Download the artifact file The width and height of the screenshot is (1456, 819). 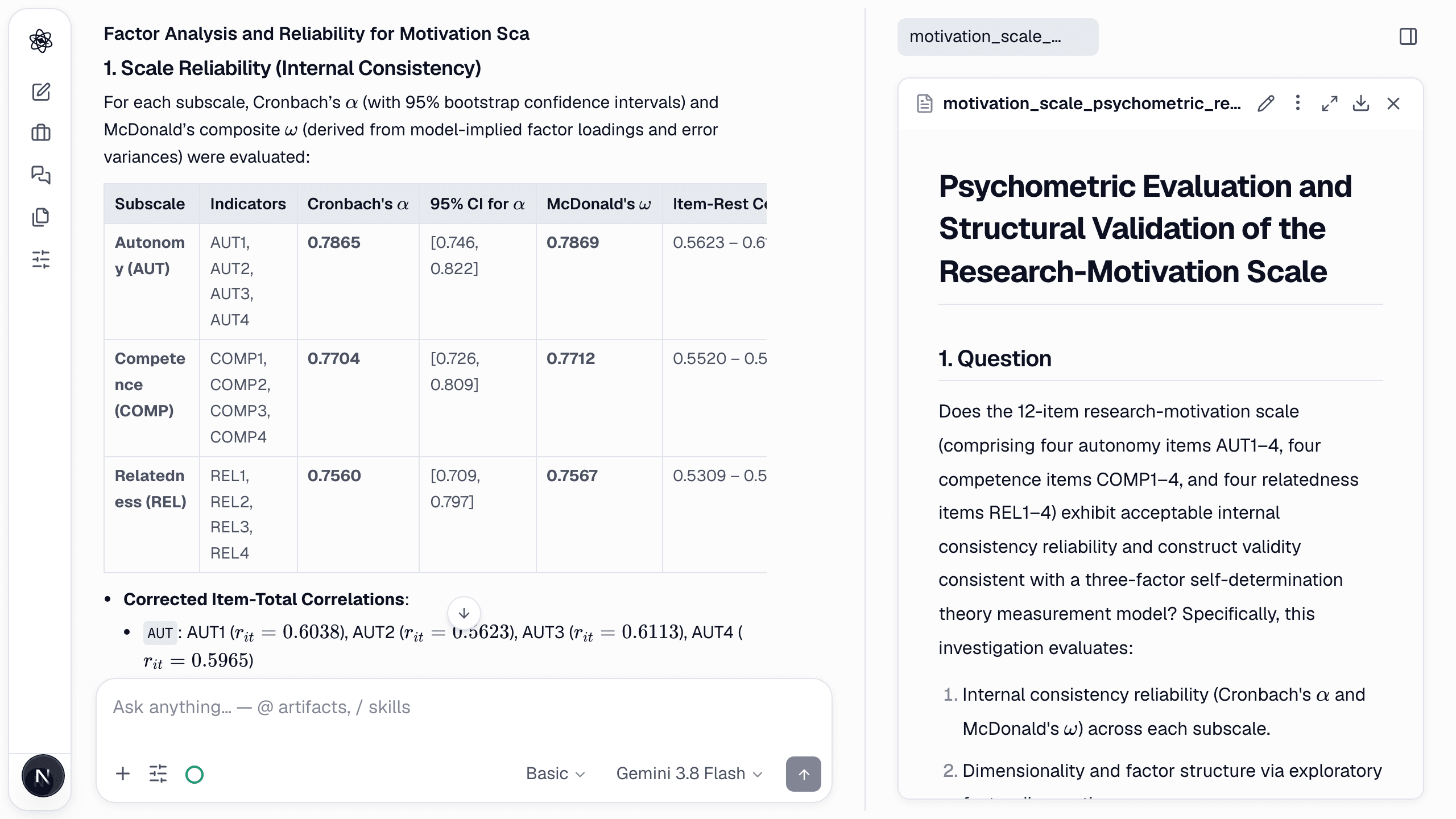click(x=1361, y=104)
